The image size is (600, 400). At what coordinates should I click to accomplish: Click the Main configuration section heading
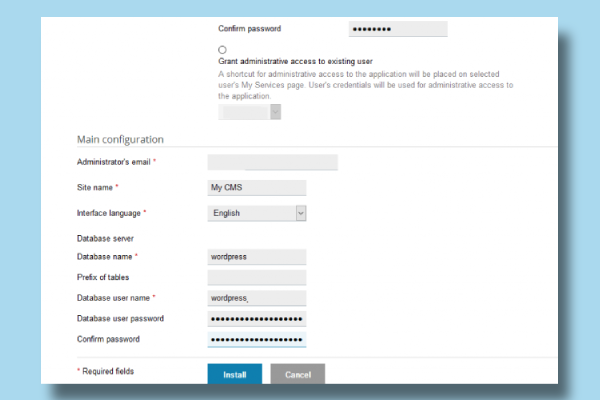click(120, 139)
